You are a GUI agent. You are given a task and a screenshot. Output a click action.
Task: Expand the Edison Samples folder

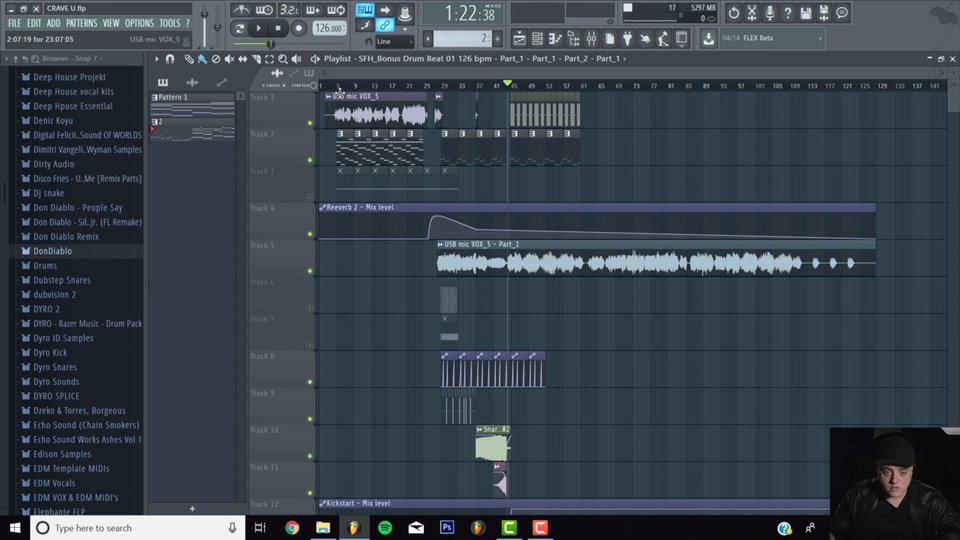[62, 454]
